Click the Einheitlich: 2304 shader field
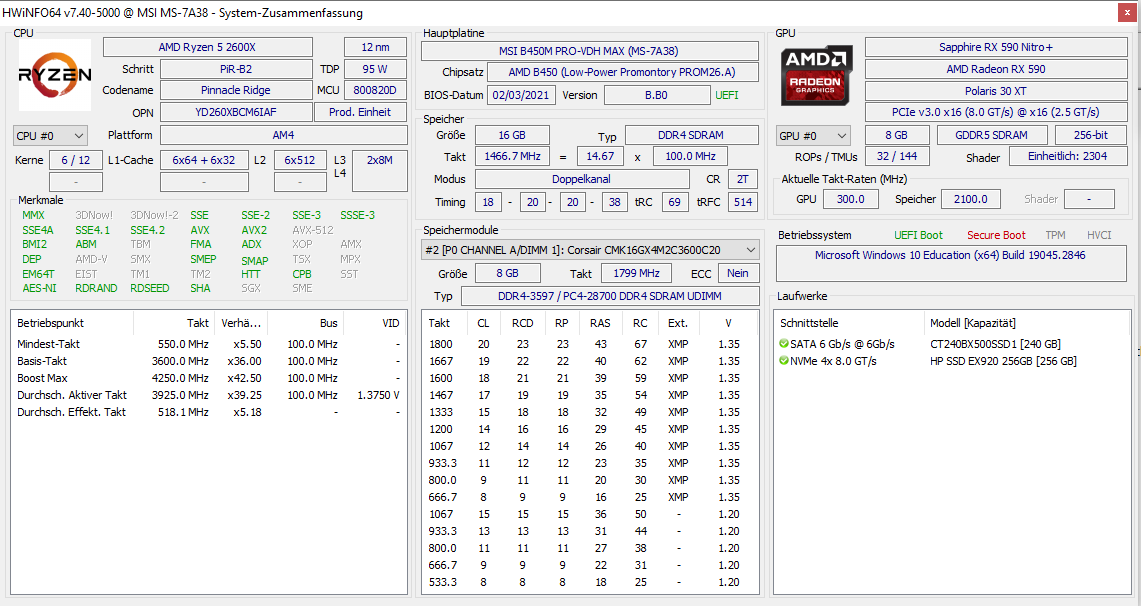 pos(1068,156)
